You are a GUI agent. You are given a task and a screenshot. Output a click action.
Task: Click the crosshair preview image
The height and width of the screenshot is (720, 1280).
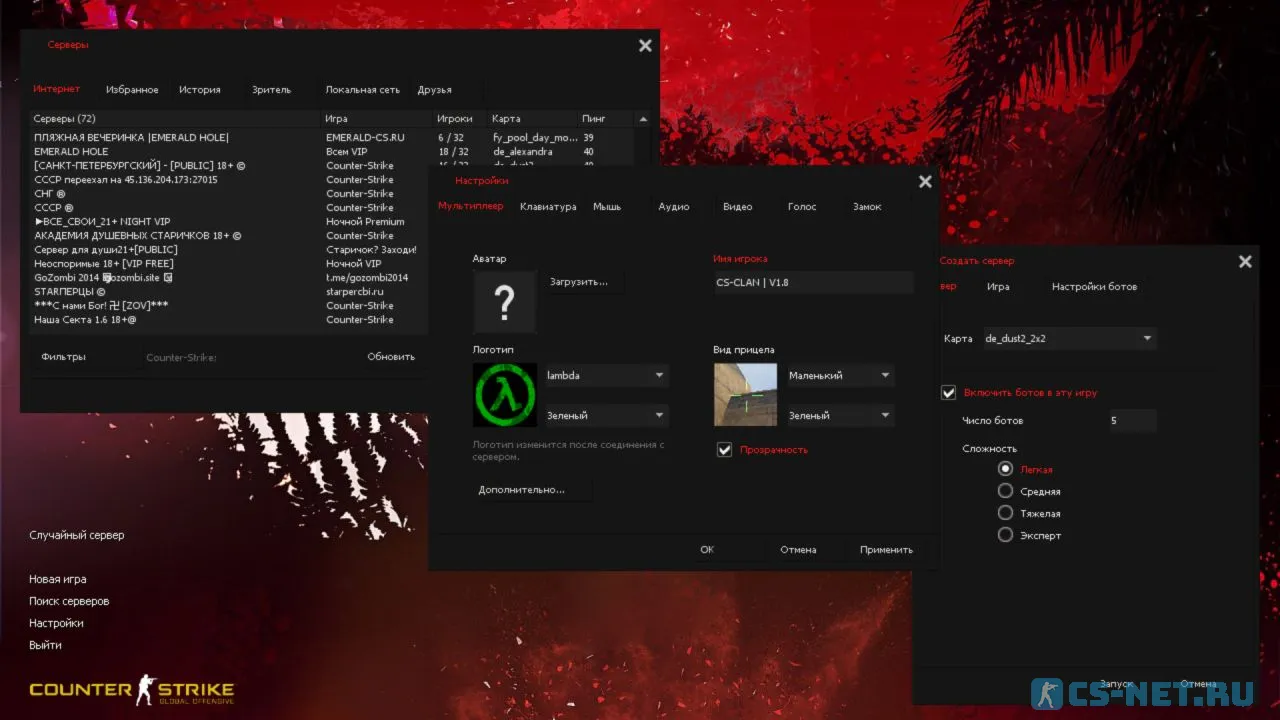[x=745, y=395]
